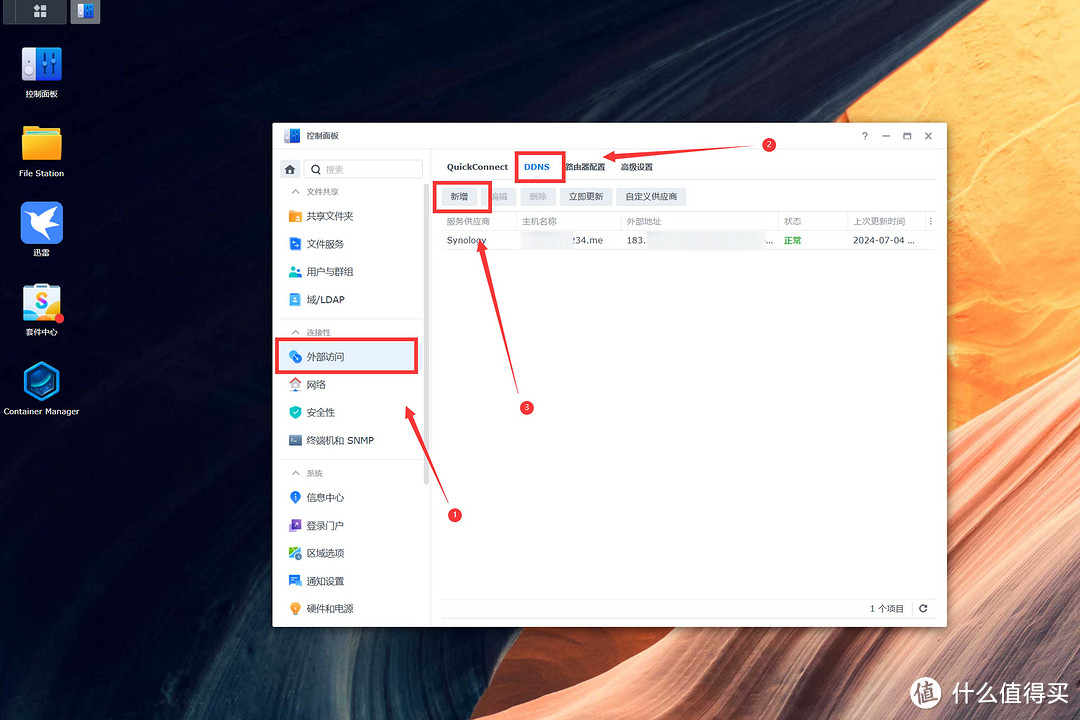Click the refresh icon below the DDNS list
Viewport: 1080px width, 720px height.
click(x=922, y=607)
